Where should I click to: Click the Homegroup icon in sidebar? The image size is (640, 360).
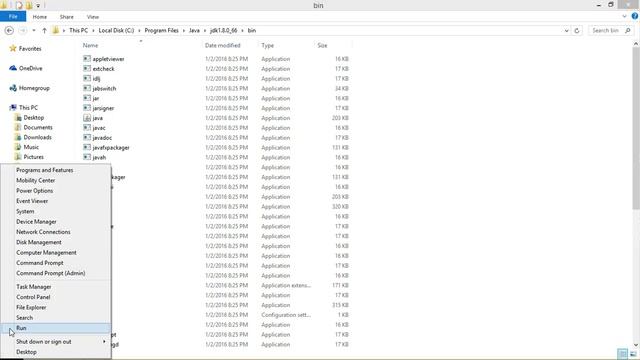(13, 88)
